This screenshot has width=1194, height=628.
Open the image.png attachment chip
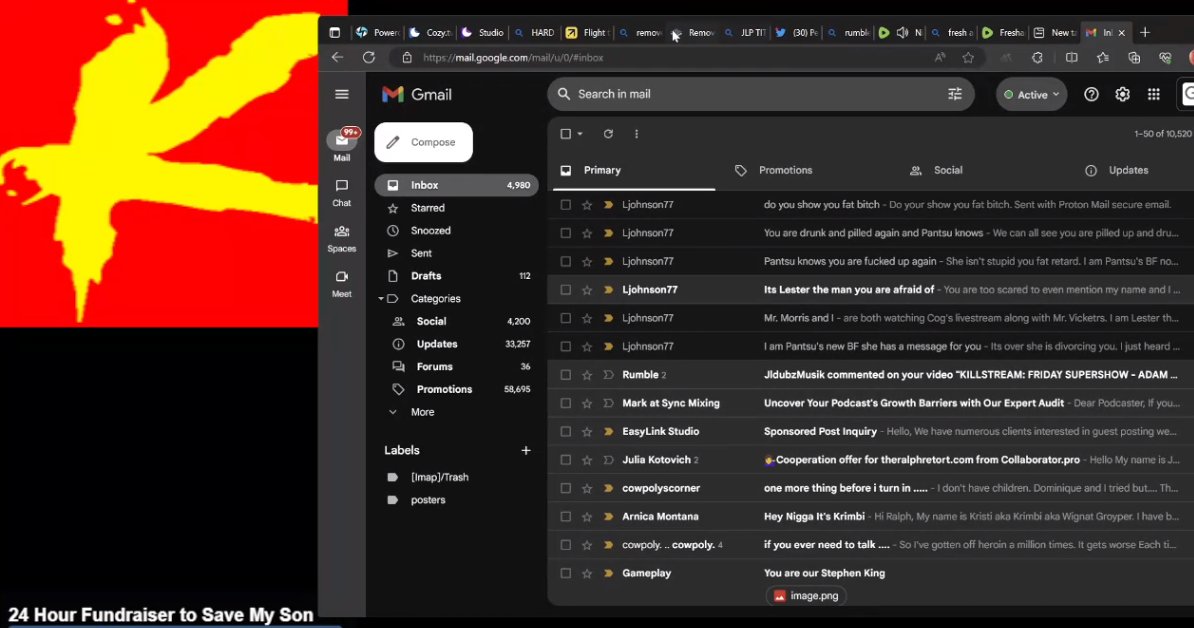pyautogui.click(x=806, y=596)
